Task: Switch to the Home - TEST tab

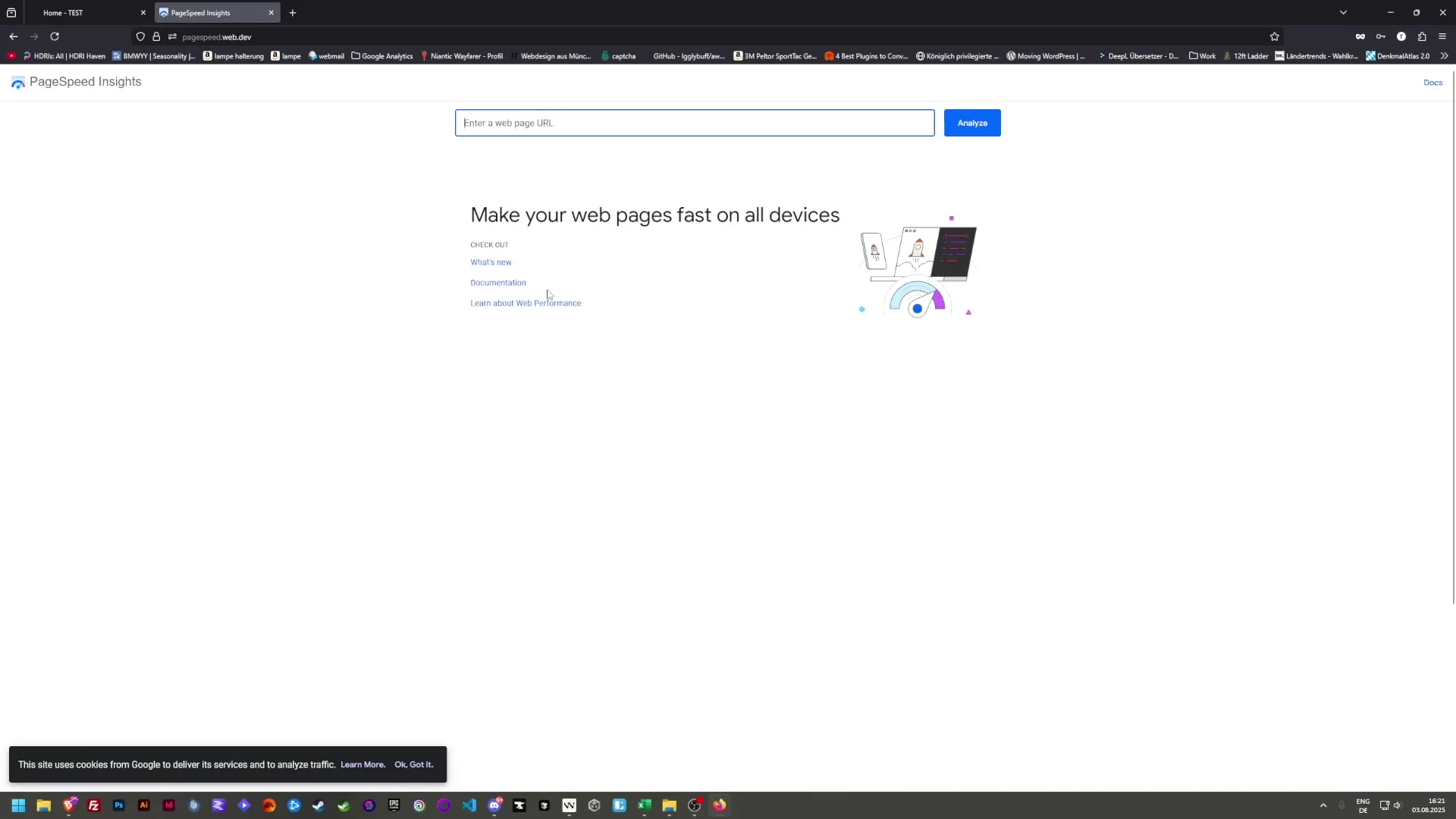Action: pyautogui.click(x=83, y=13)
